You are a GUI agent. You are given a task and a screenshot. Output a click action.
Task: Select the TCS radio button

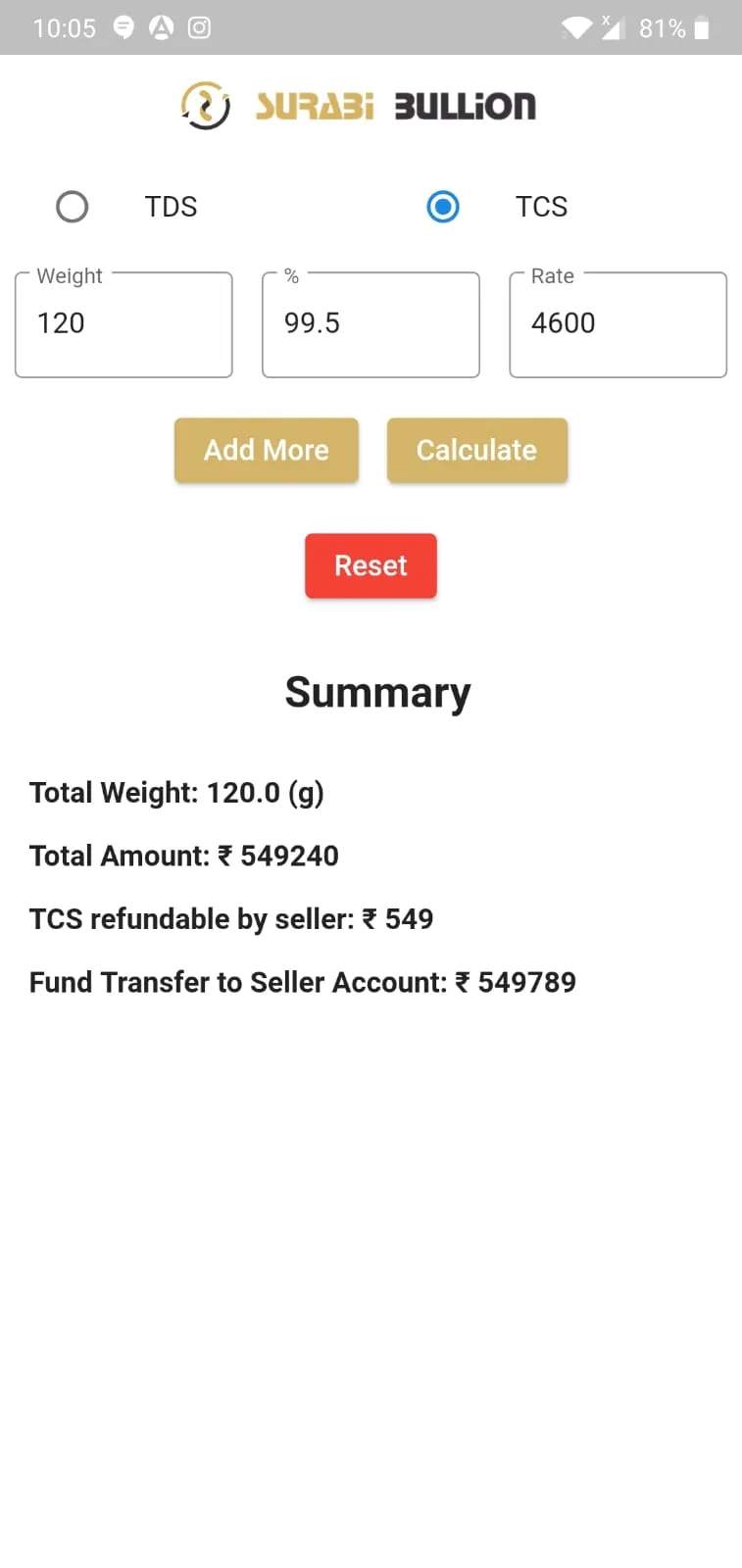click(443, 207)
